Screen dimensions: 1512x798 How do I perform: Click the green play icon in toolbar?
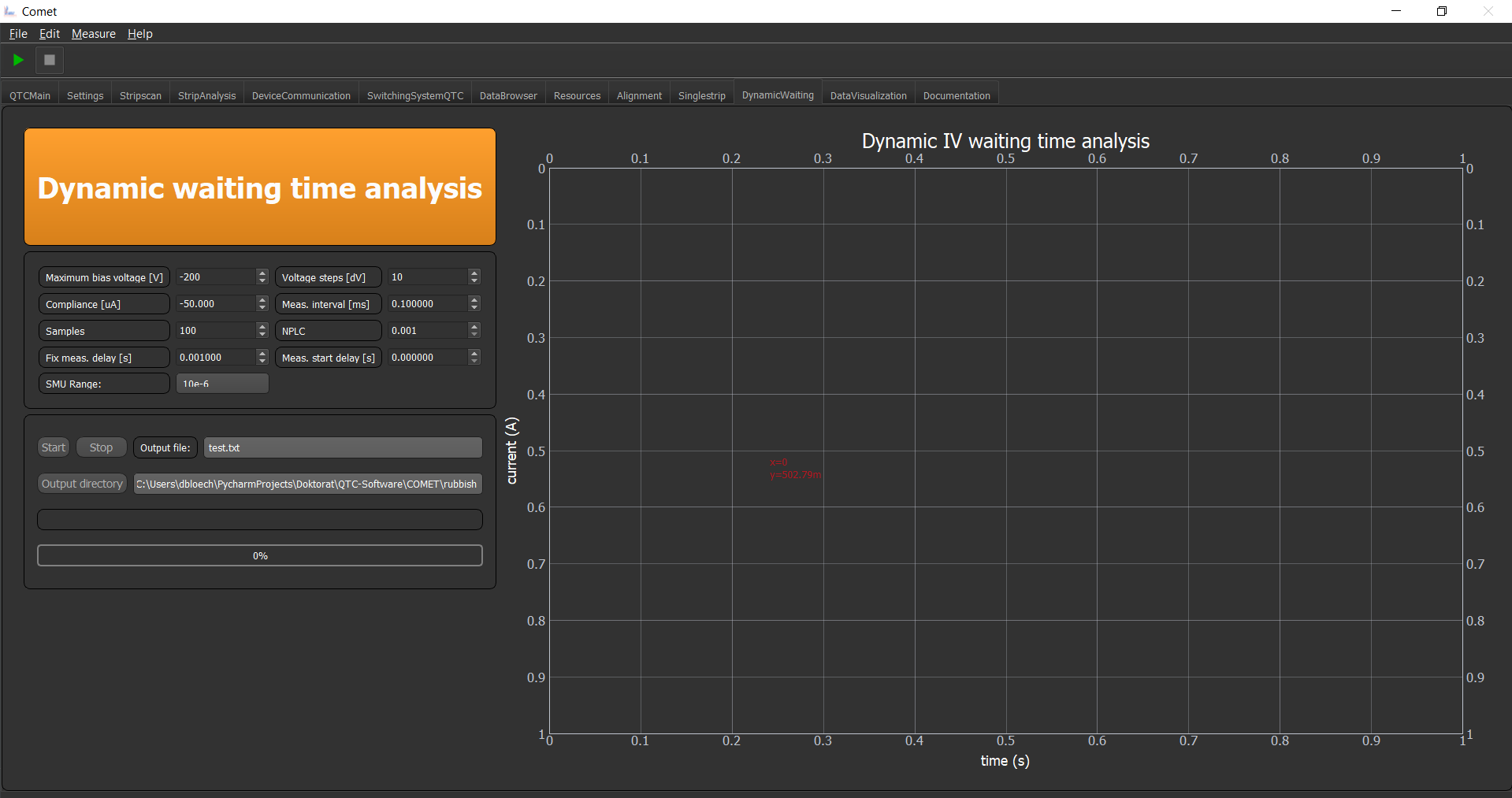[x=18, y=60]
